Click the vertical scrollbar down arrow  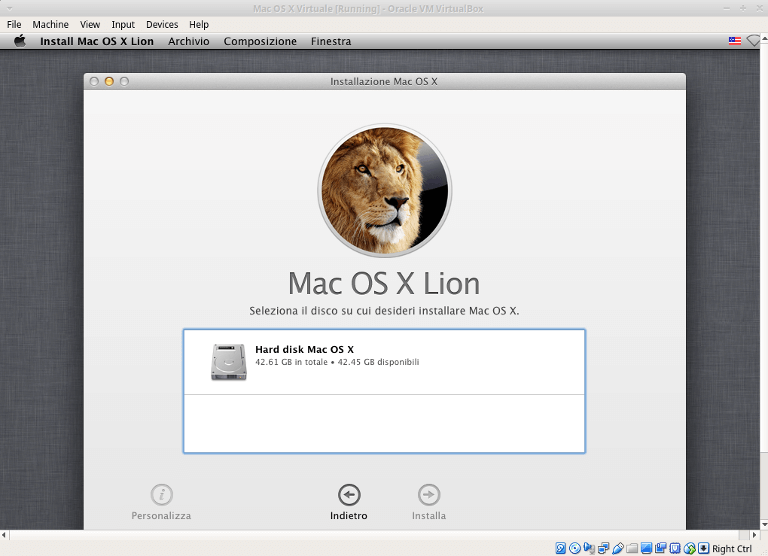pyautogui.click(x=764, y=525)
